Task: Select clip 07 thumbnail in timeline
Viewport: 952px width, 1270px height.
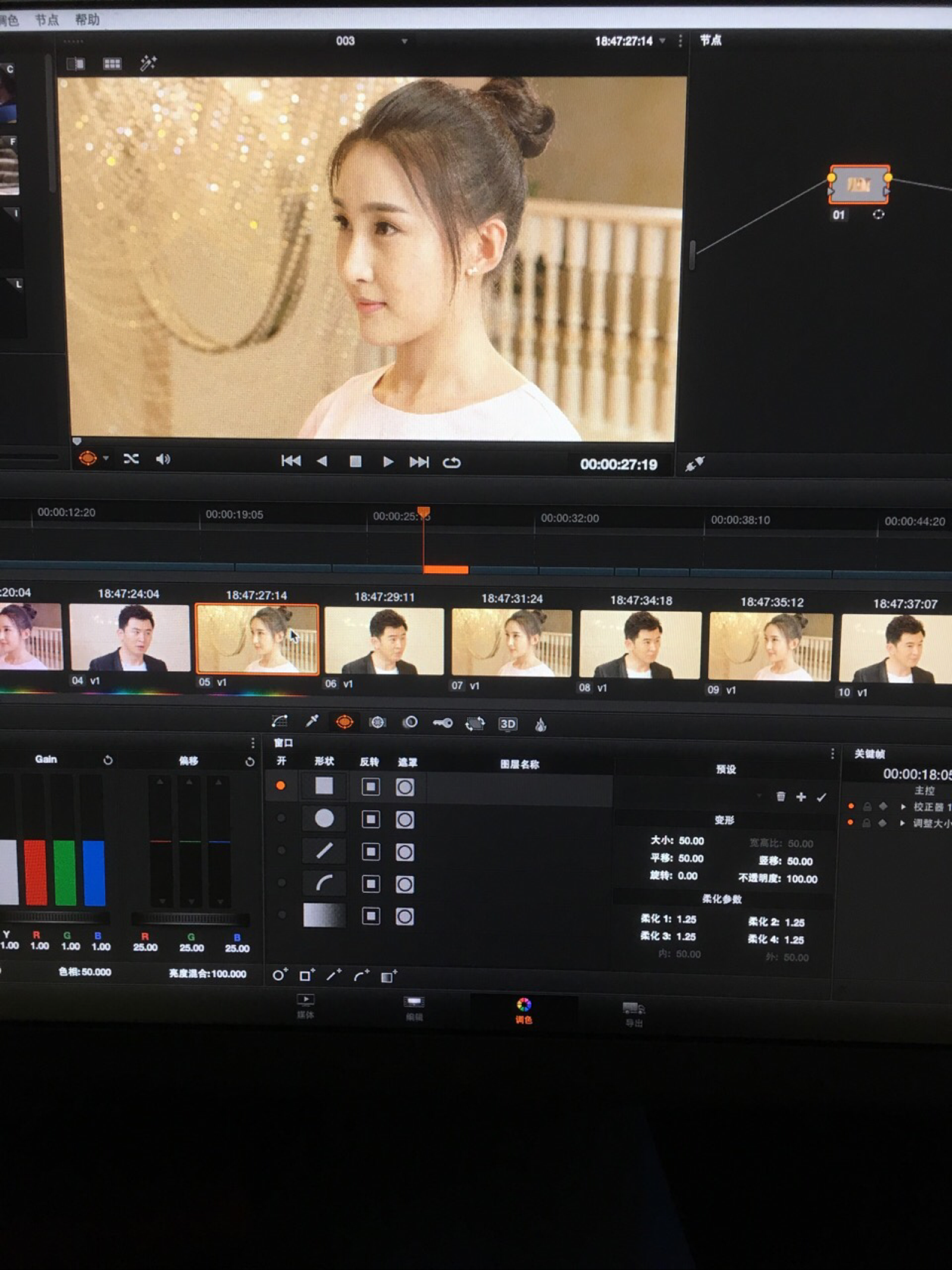Action: (512, 642)
